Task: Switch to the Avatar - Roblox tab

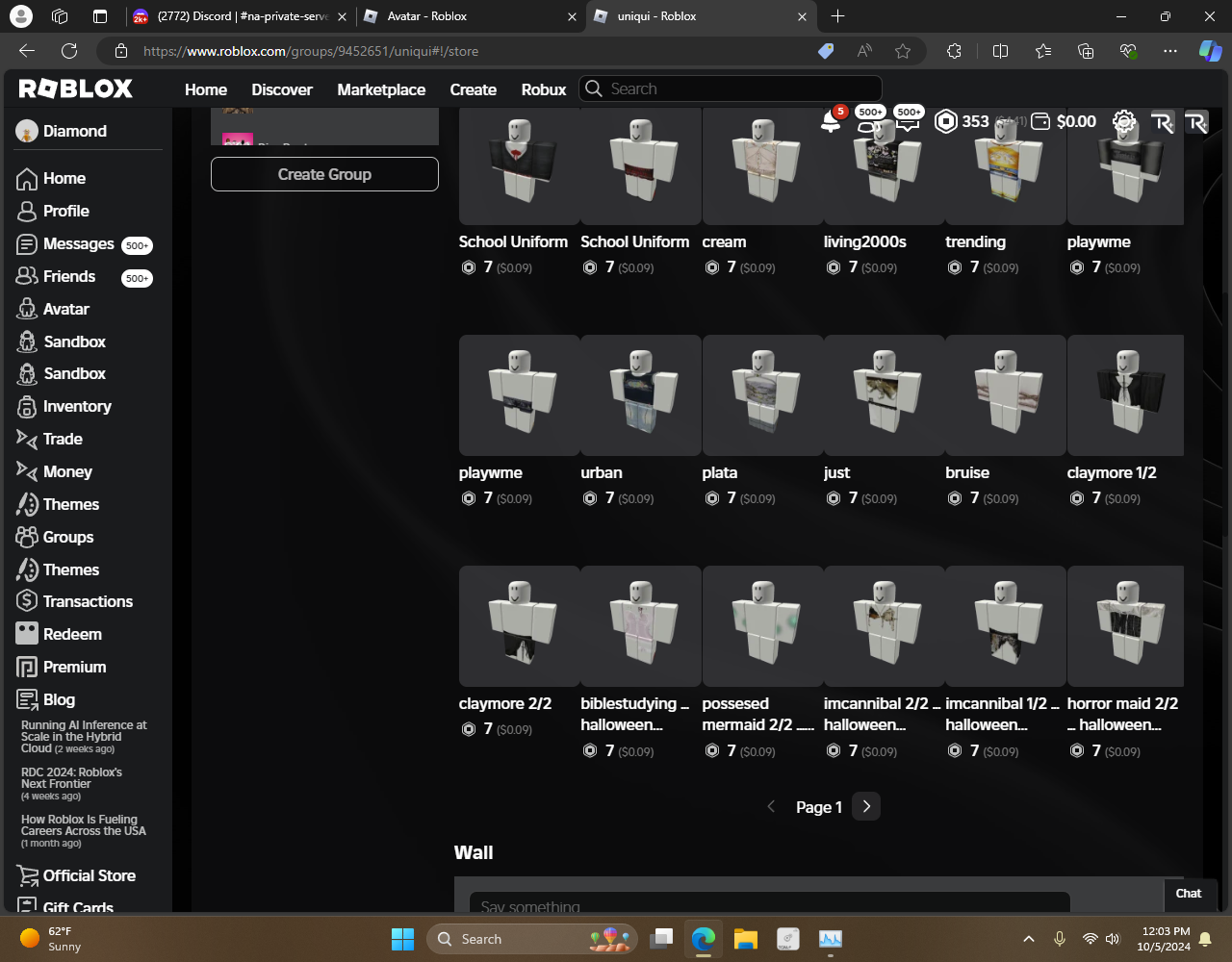Action: pos(426,16)
